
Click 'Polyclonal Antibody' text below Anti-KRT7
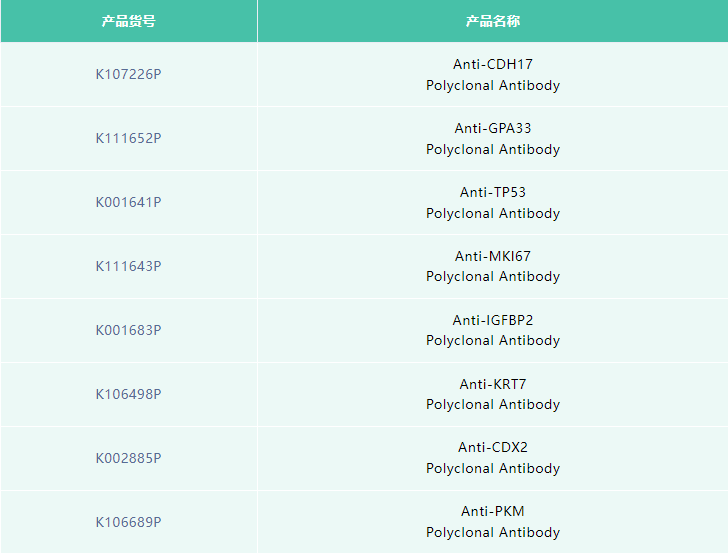tap(492, 404)
